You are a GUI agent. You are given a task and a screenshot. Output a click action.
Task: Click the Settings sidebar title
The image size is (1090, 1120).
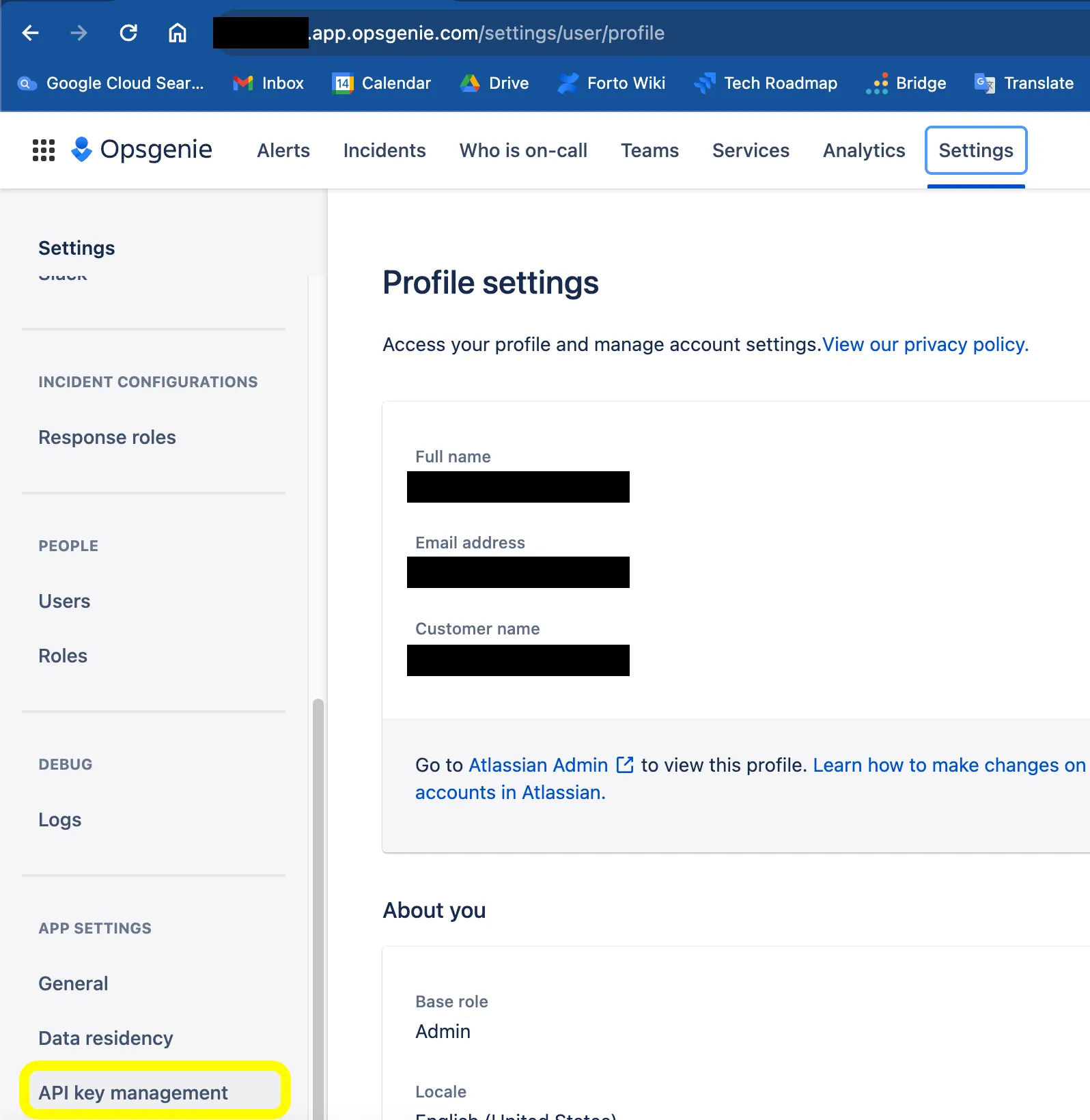[76, 248]
